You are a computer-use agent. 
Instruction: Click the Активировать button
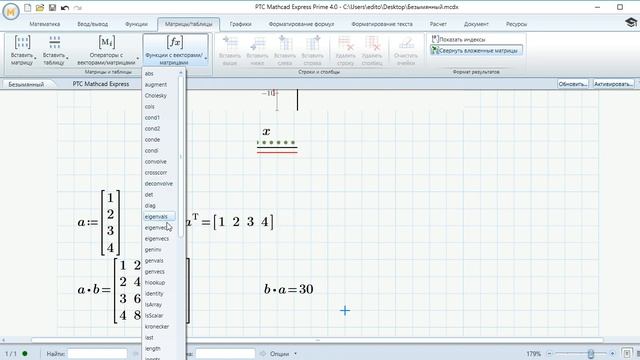pyautogui.click(x=613, y=84)
